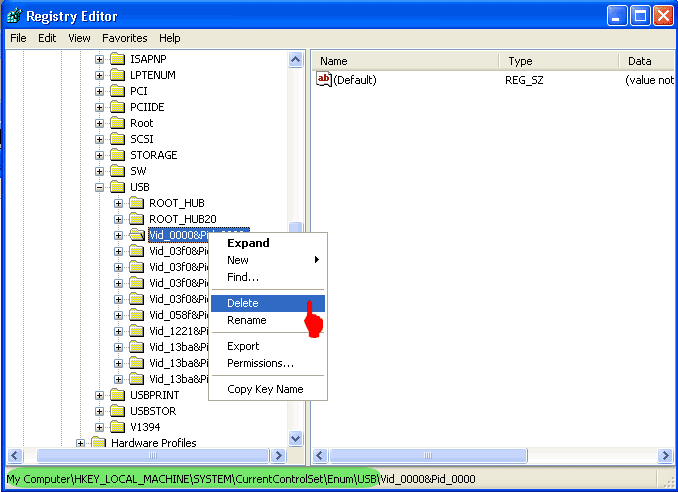Open the Favorites menu
This screenshot has width=678, height=492.
[125, 38]
